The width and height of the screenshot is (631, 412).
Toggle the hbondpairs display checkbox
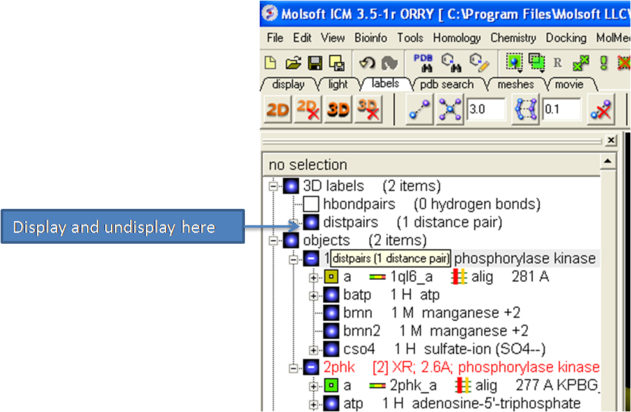[x=311, y=204]
